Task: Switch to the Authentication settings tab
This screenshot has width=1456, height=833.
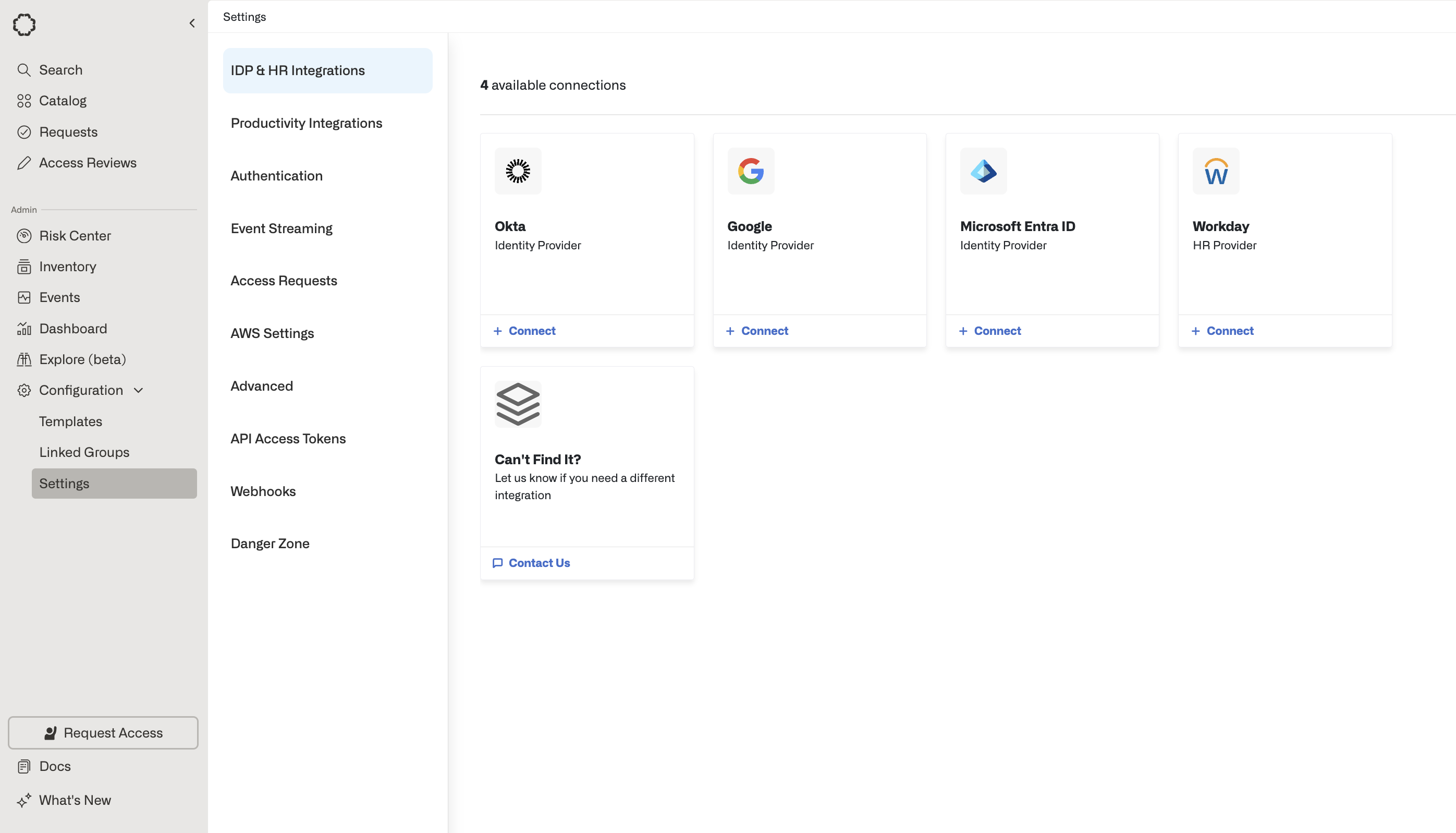Action: pyautogui.click(x=276, y=176)
